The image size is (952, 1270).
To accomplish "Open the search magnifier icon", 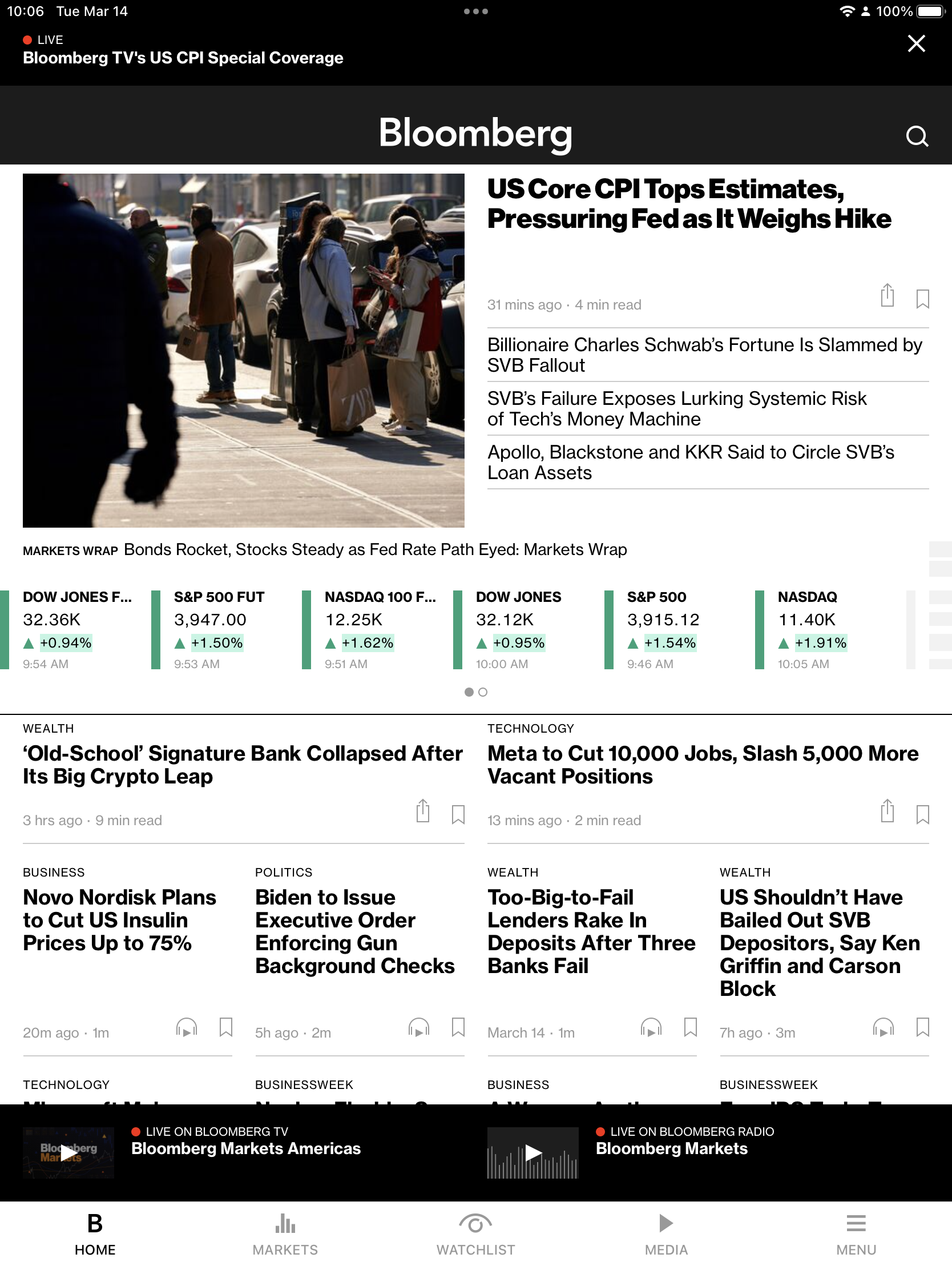I will [917, 136].
